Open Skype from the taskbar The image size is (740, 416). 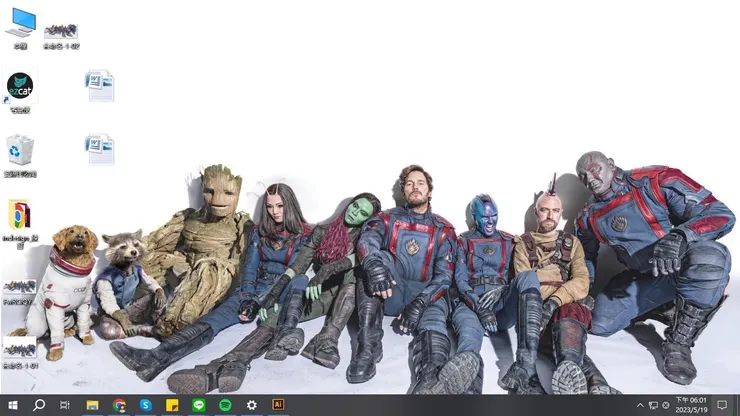(x=146, y=405)
